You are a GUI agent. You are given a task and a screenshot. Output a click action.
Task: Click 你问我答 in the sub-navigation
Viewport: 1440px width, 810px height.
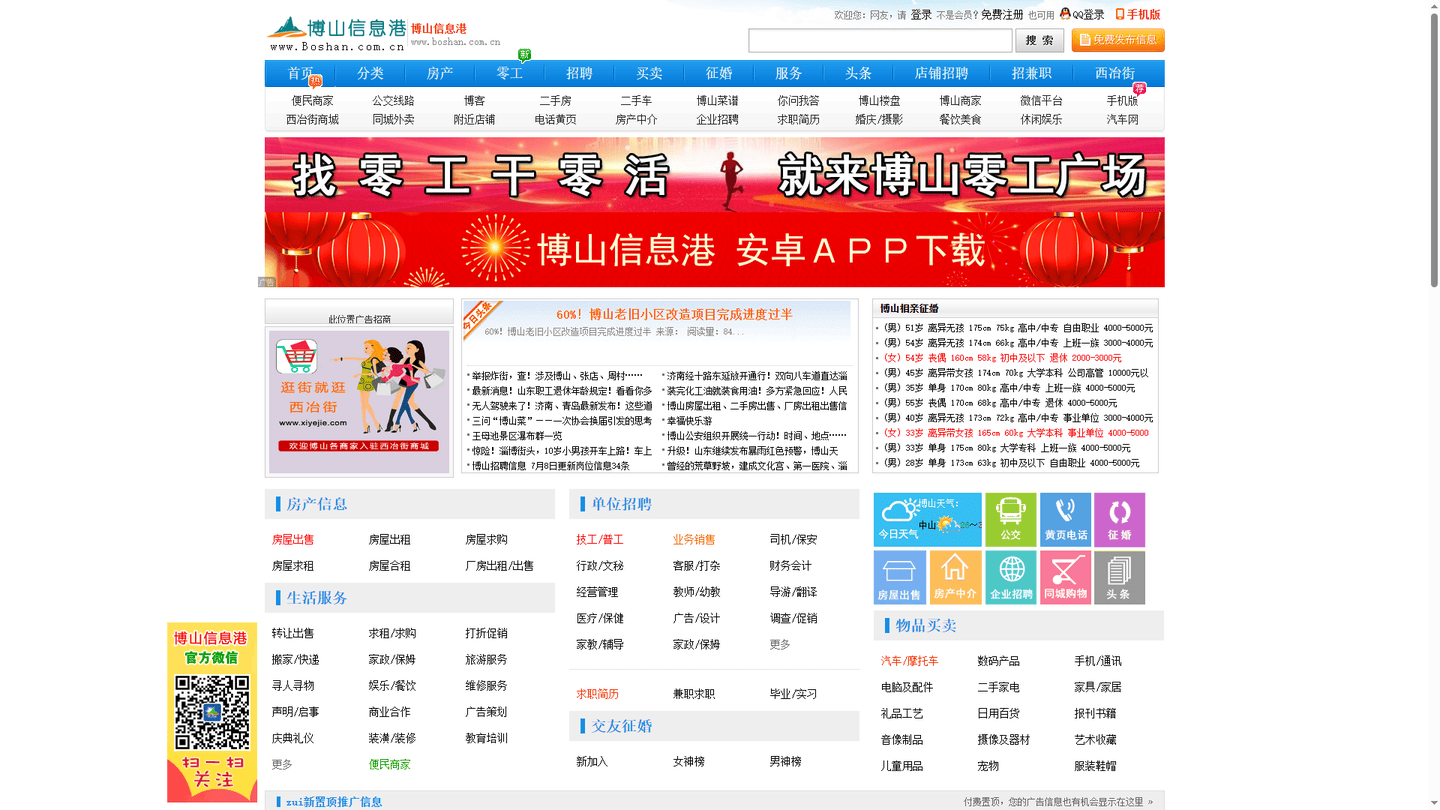[x=798, y=101]
